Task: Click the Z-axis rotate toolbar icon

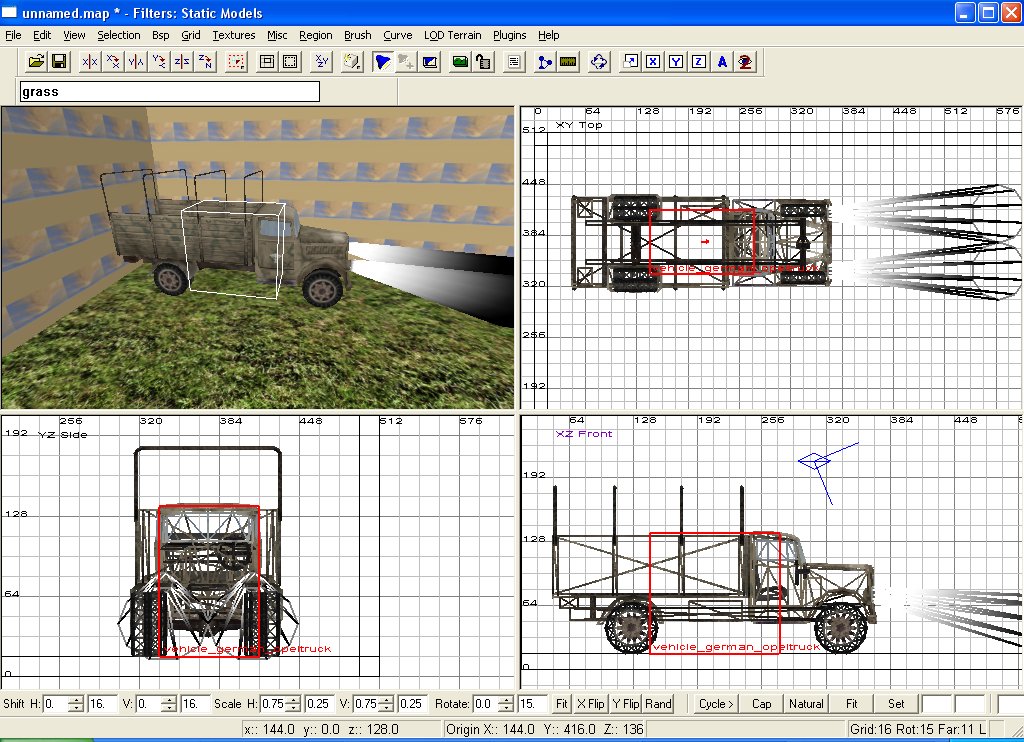Action: (205, 62)
